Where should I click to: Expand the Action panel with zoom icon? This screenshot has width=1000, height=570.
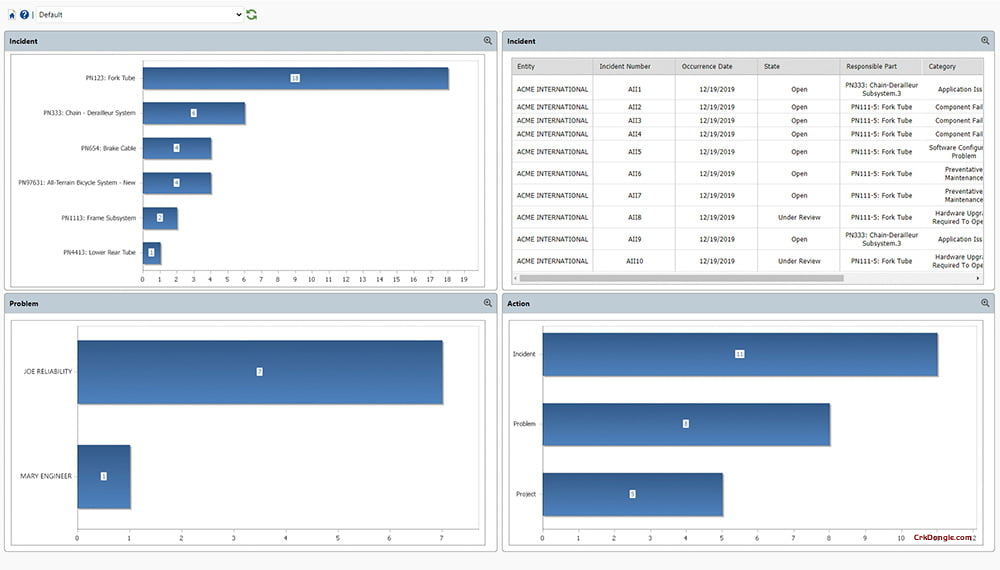[985, 303]
